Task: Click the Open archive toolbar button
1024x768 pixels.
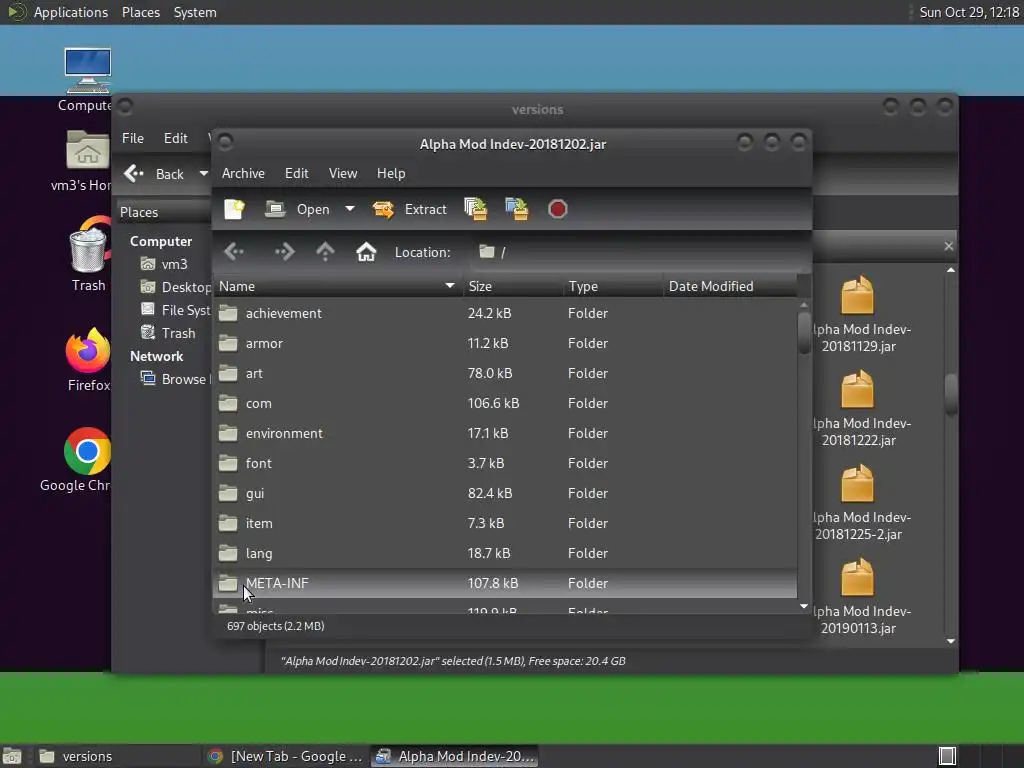Action: tap(297, 209)
